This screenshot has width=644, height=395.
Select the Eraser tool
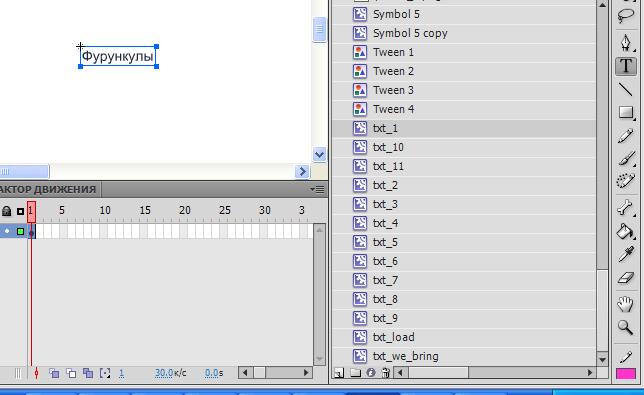click(x=626, y=278)
